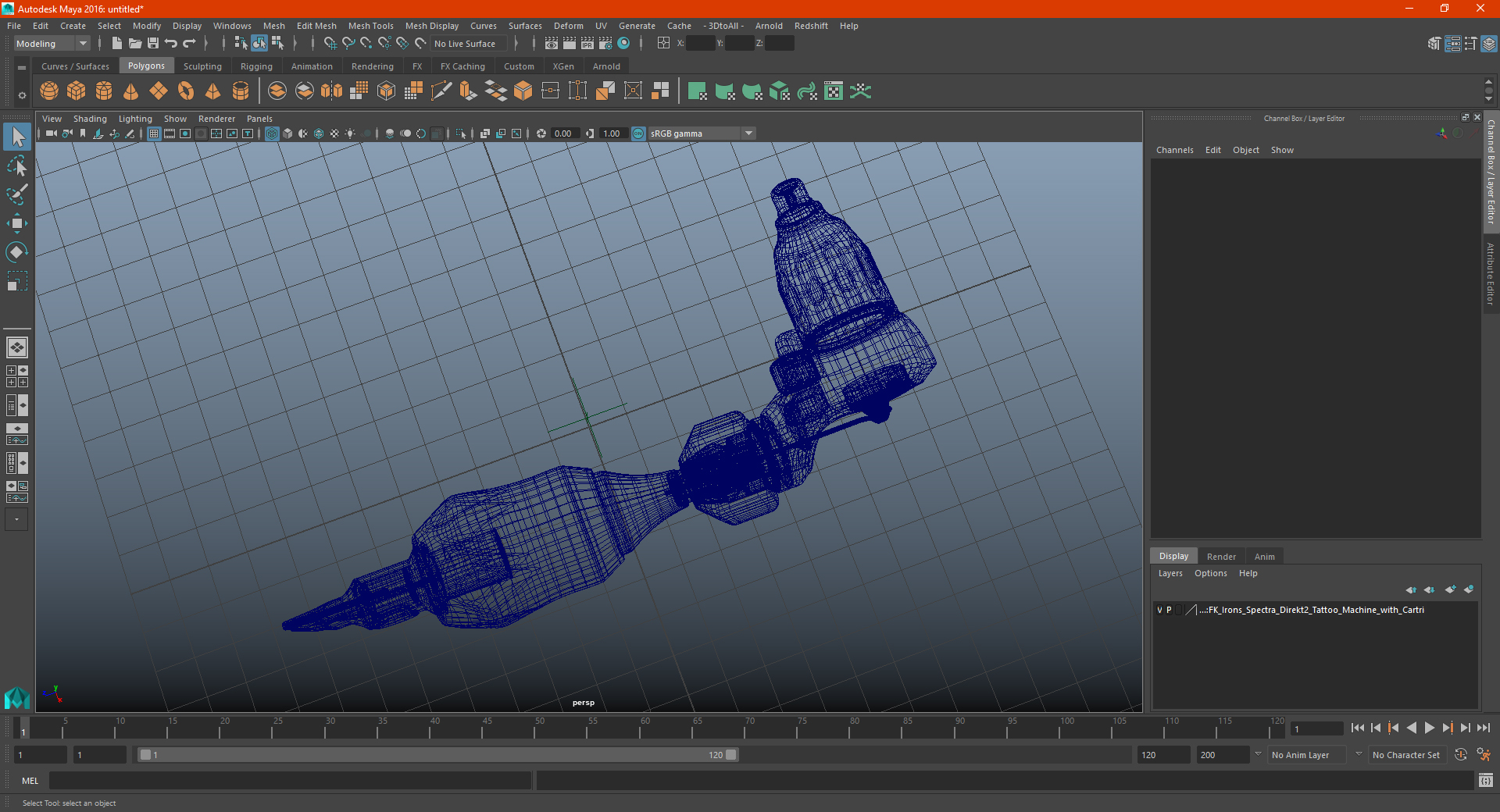Open the No Character Set dropdown

(1407, 755)
